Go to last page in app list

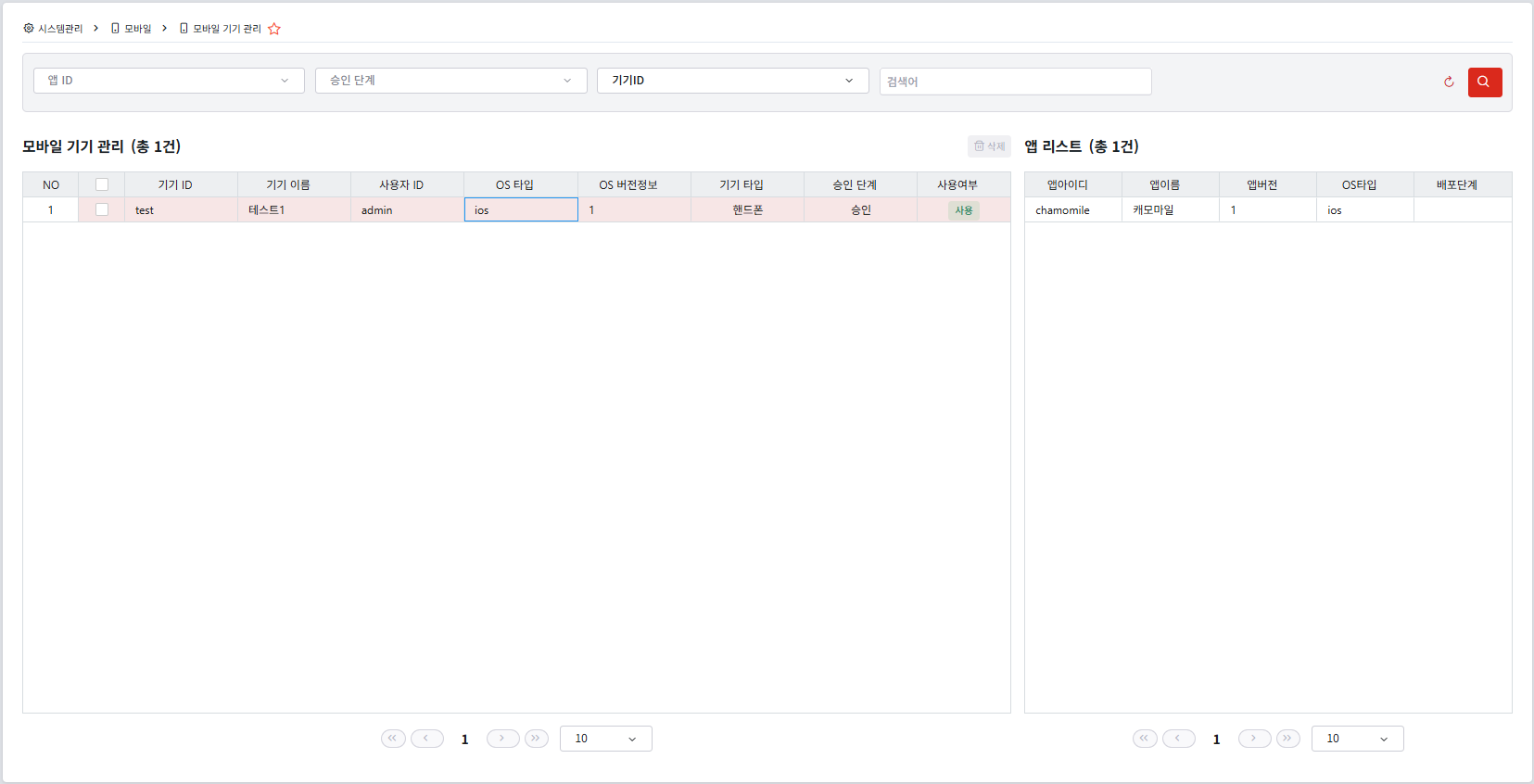(x=1287, y=739)
